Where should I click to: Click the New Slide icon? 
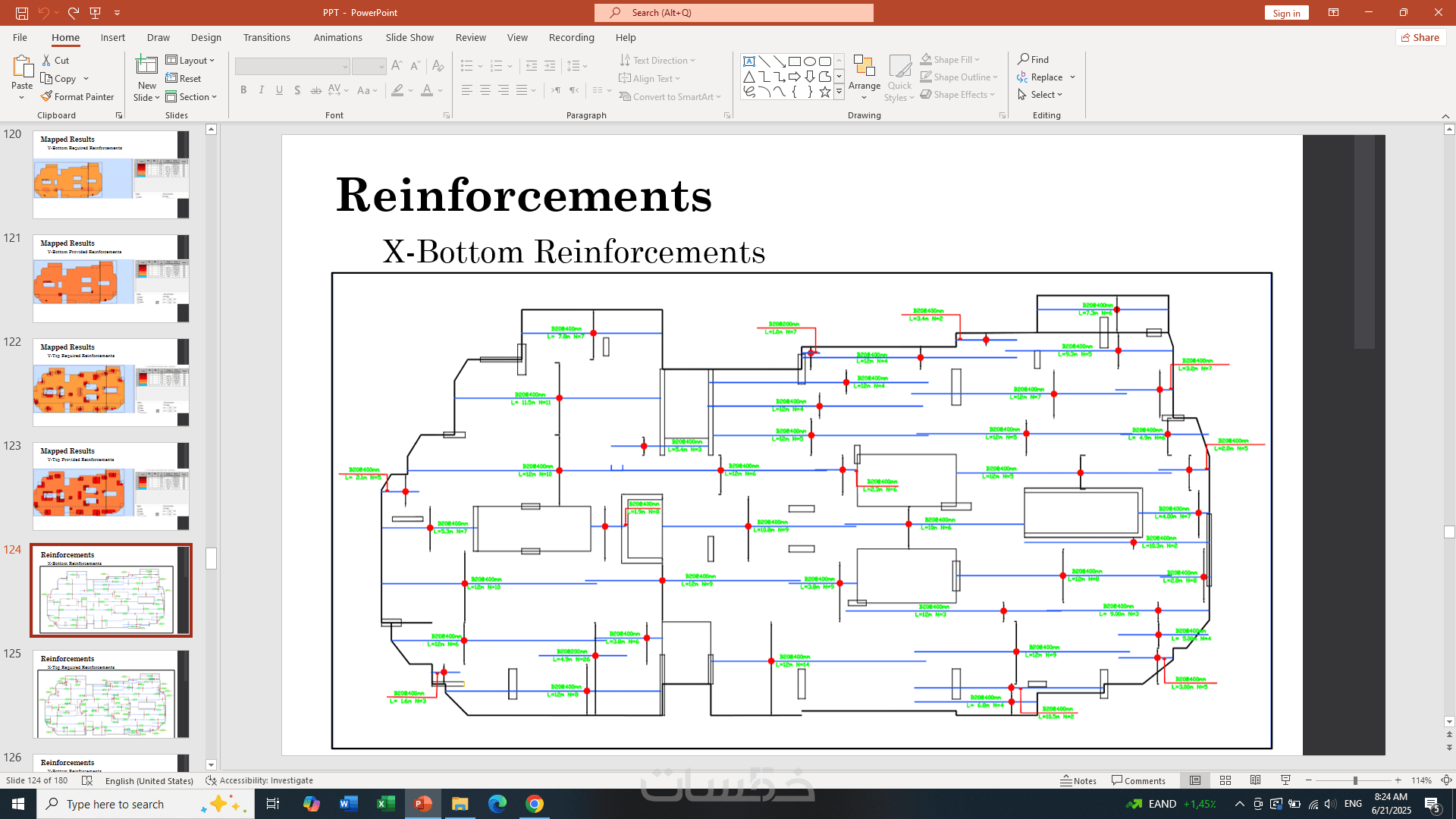146,67
